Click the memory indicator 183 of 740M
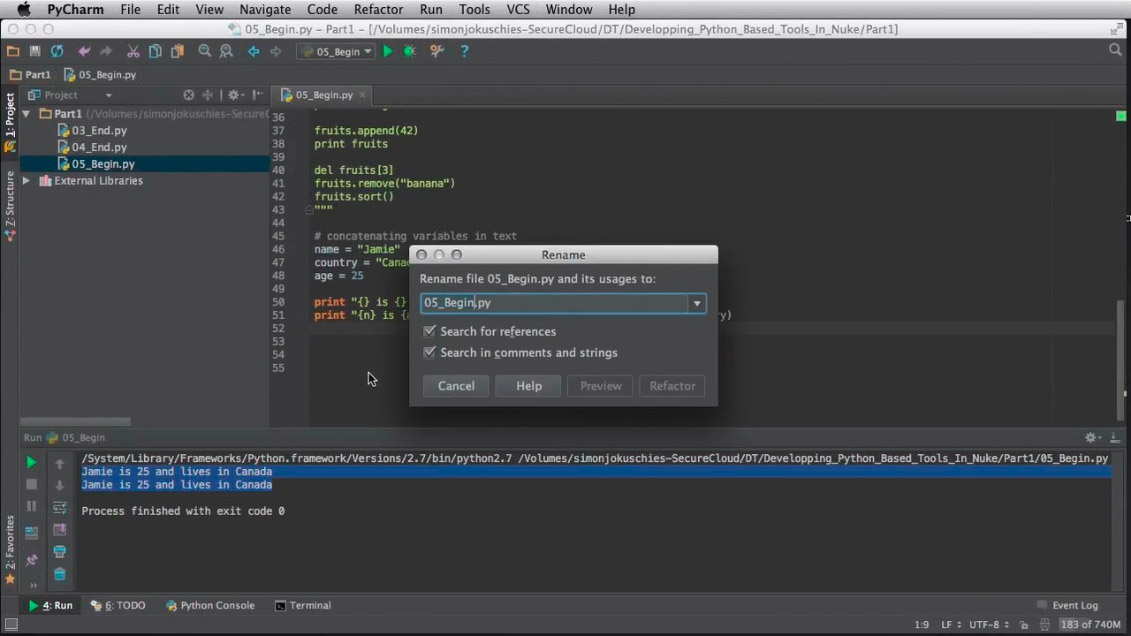The image size is (1131, 636). click(x=1091, y=624)
